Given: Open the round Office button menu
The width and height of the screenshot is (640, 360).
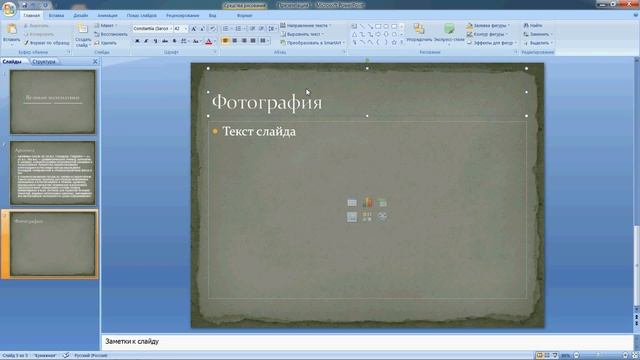Looking at the screenshot, I should coord(9,9).
